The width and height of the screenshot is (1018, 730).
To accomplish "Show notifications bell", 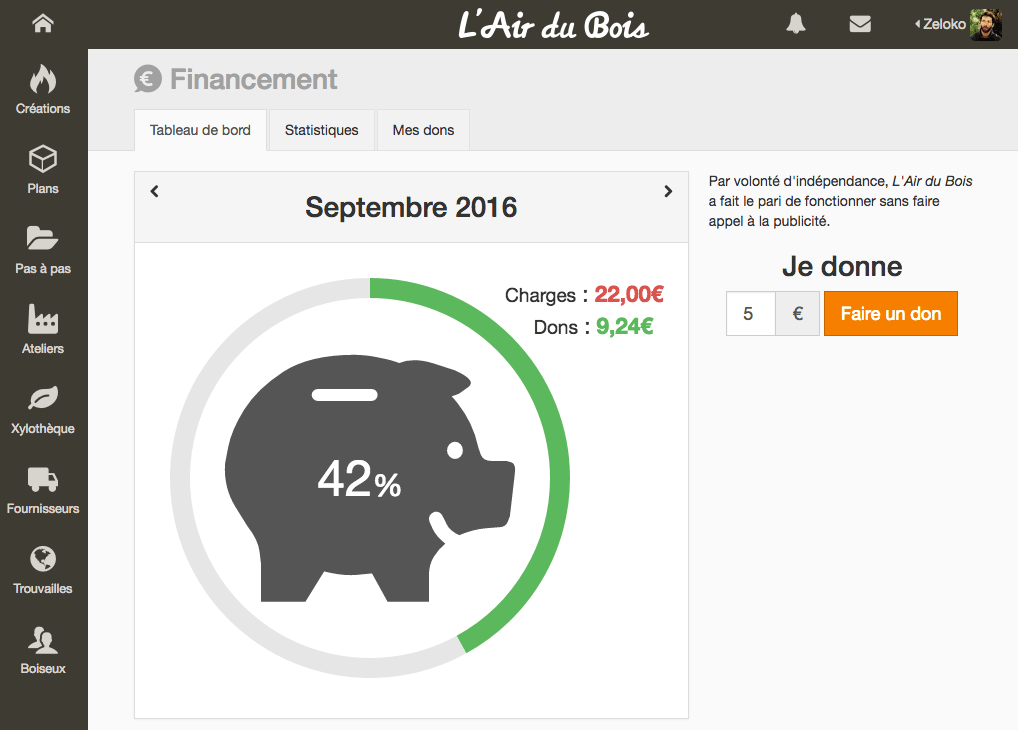I will click(x=796, y=24).
